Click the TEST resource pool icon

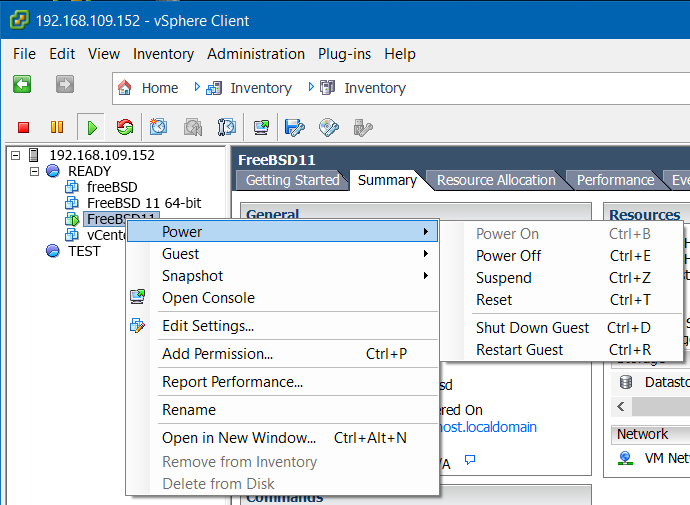[53, 251]
